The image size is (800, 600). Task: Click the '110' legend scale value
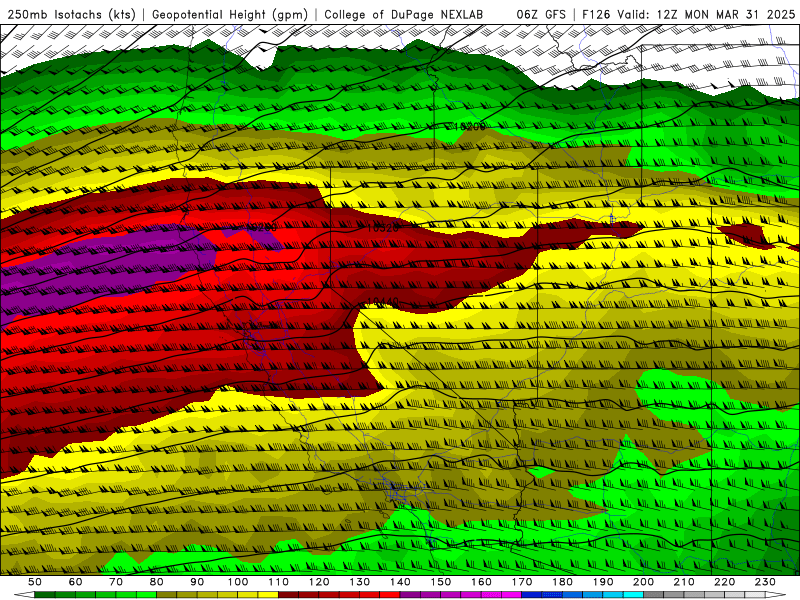[279, 582]
